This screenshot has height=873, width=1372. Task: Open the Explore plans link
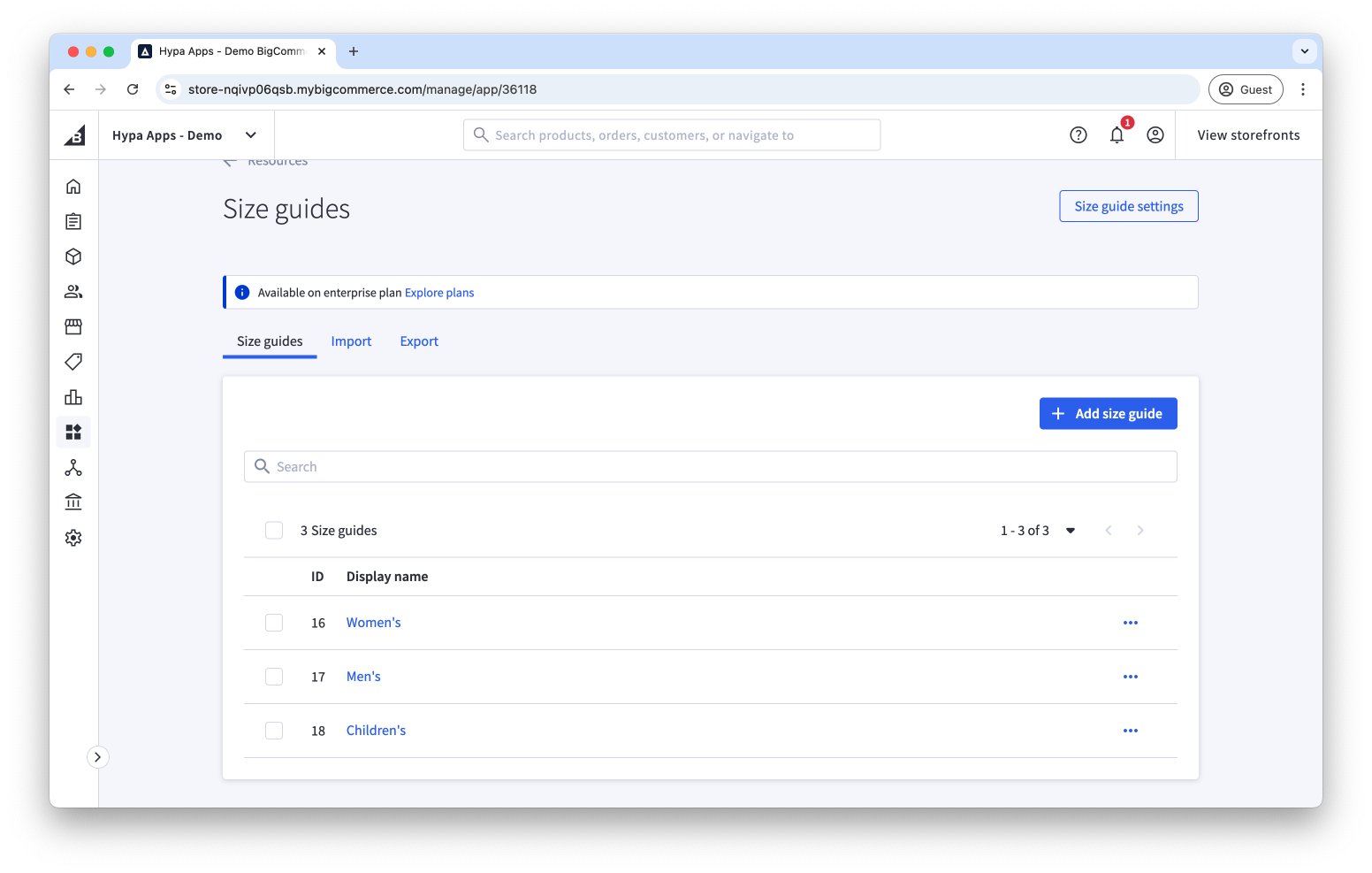(x=439, y=293)
